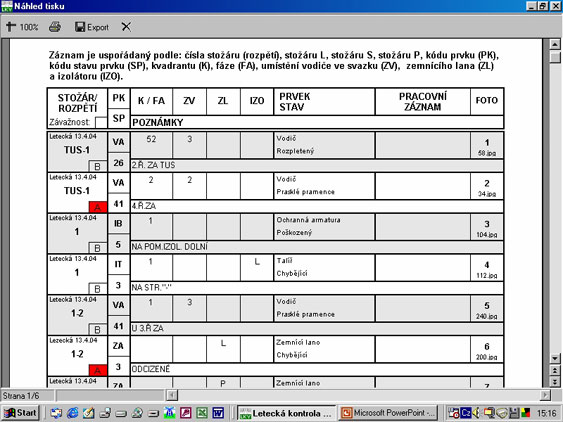Click photo number 1 cell 58.jpg
This screenshot has width=563, height=422.
click(487, 145)
